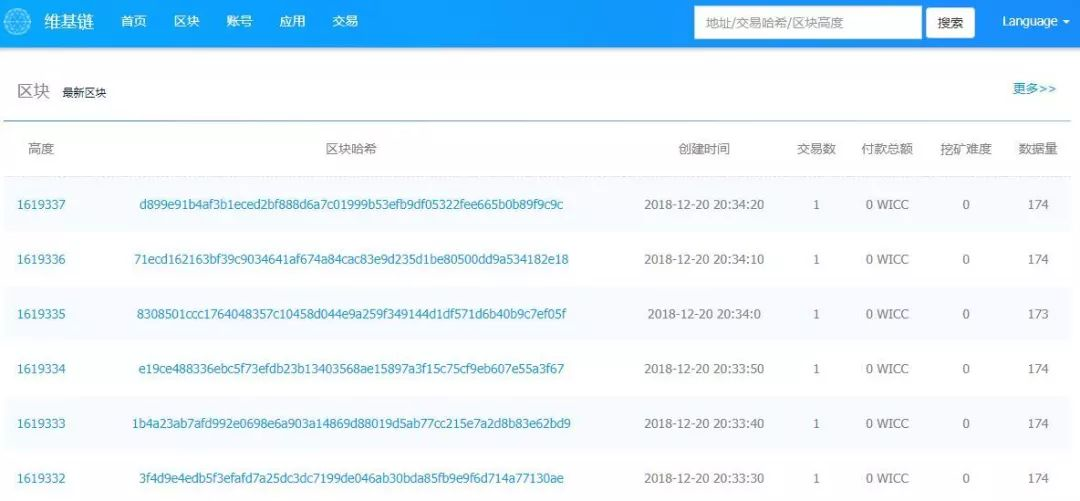
Task: Open block height 1619336
Action: pyautogui.click(x=41, y=260)
